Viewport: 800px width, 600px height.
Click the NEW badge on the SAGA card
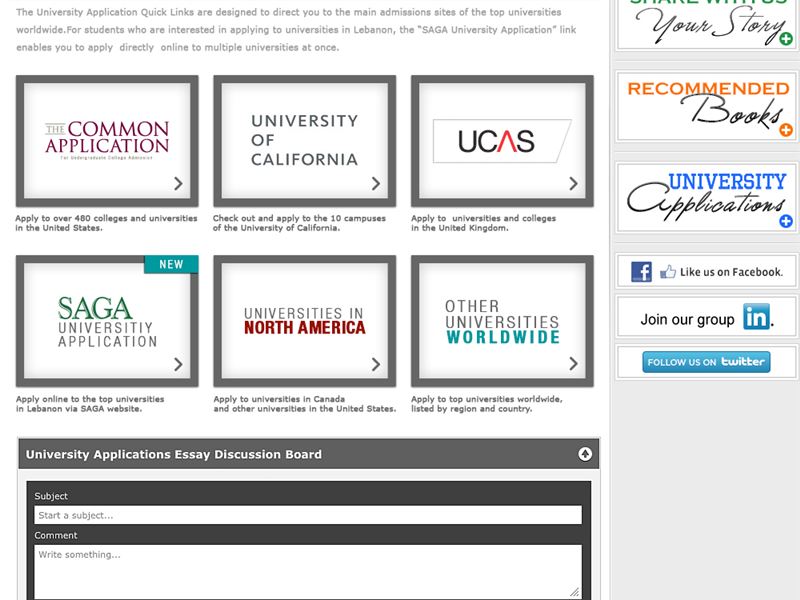171,264
